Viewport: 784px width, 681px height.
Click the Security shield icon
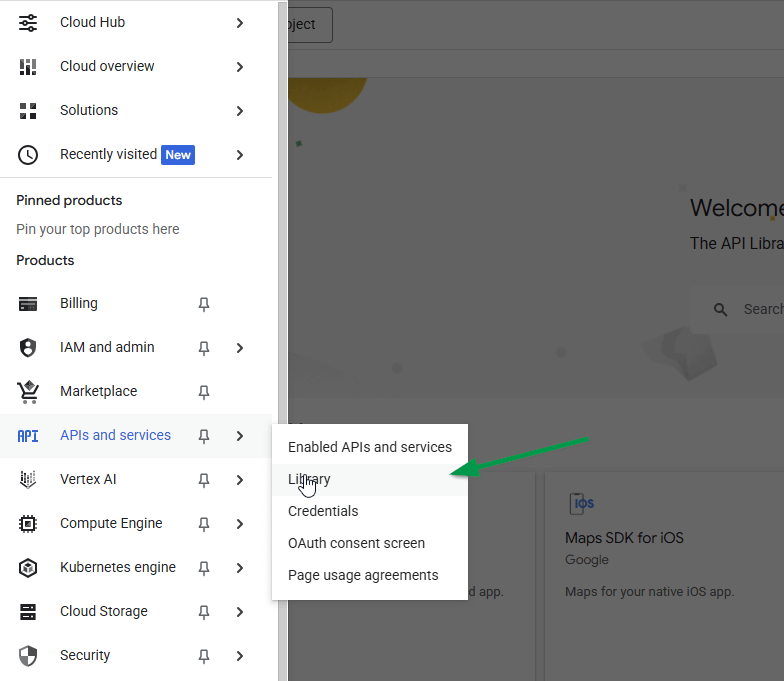pyautogui.click(x=28, y=656)
